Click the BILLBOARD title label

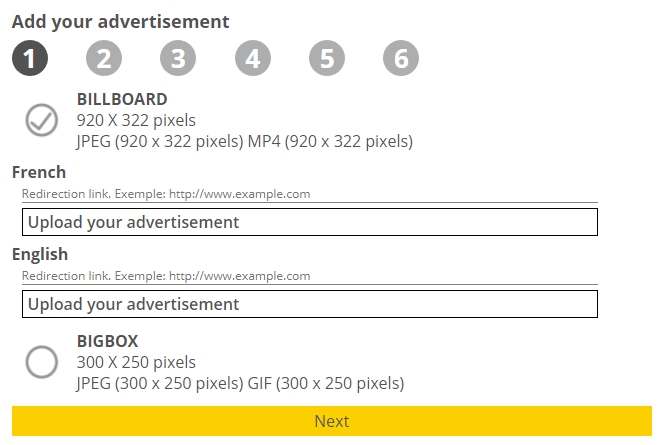coord(122,99)
